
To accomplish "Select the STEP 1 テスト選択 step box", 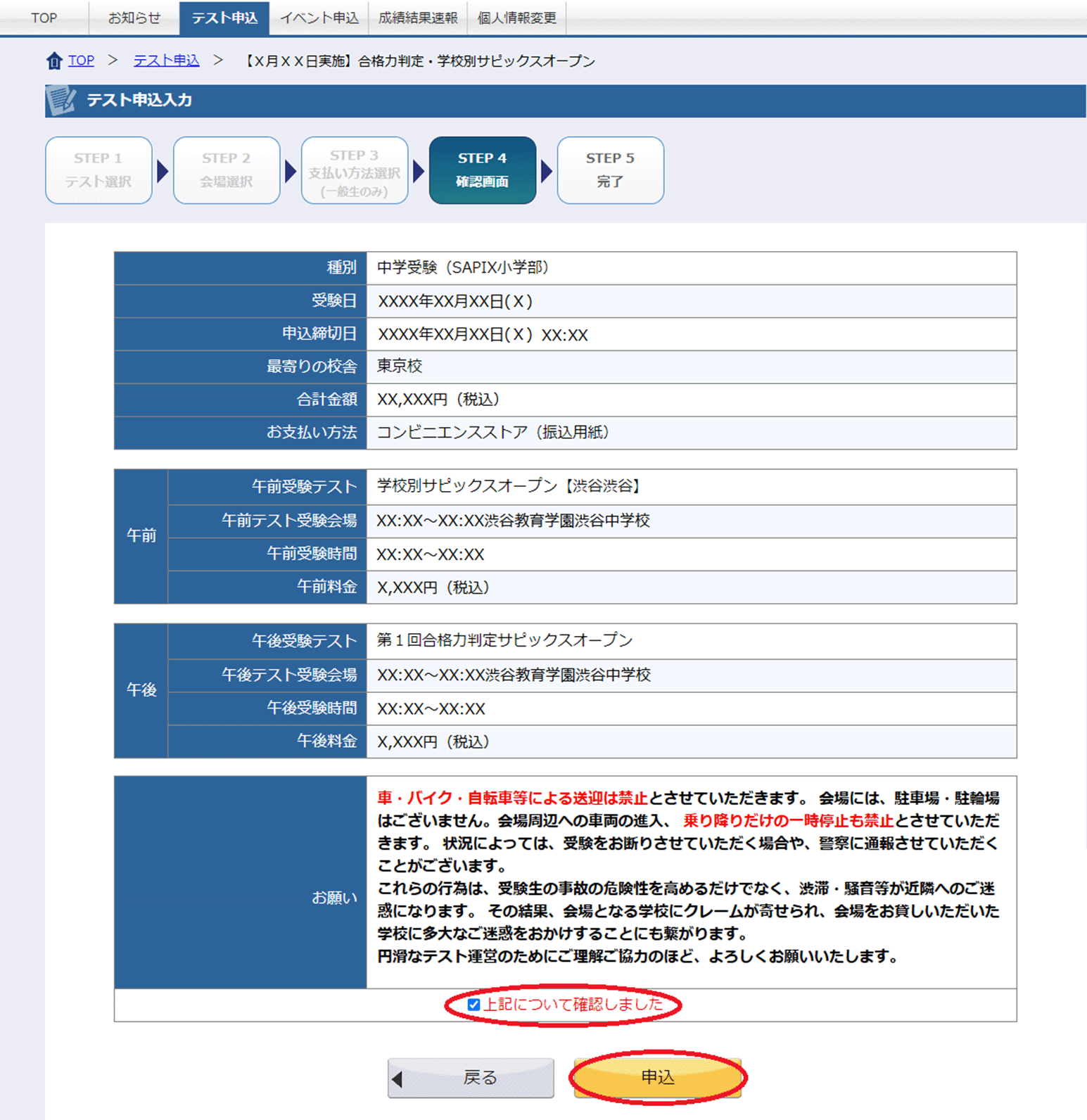I will pyautogui.click(x=98, y=170).
